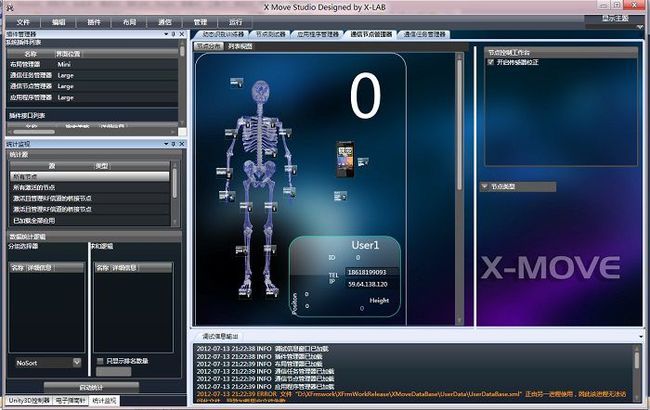Expand the 节点类型 section
The width and height of the screenshot is (650, 410).
click(x=484, y=187)
